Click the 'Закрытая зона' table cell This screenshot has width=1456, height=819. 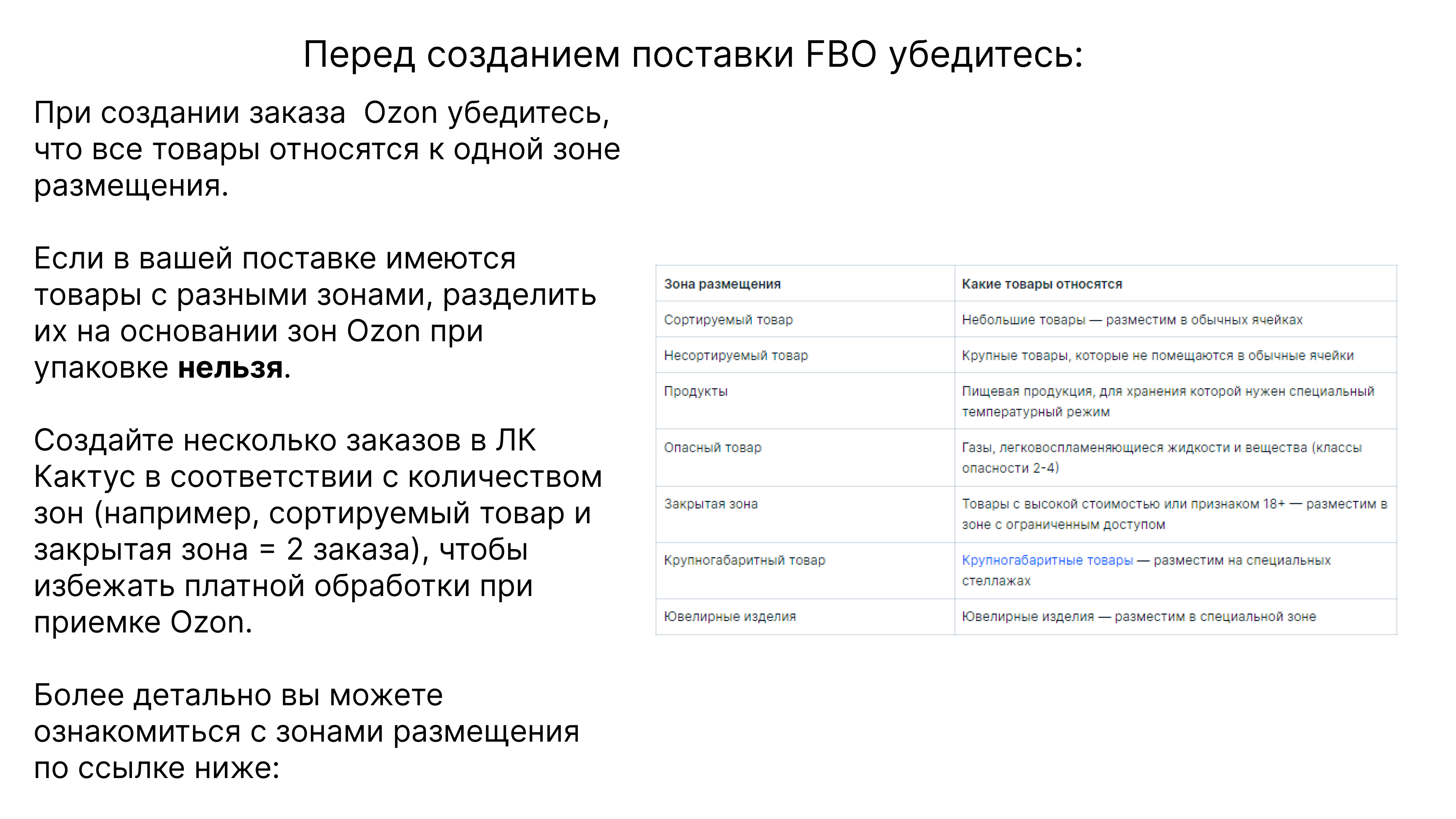coord(711,504)
